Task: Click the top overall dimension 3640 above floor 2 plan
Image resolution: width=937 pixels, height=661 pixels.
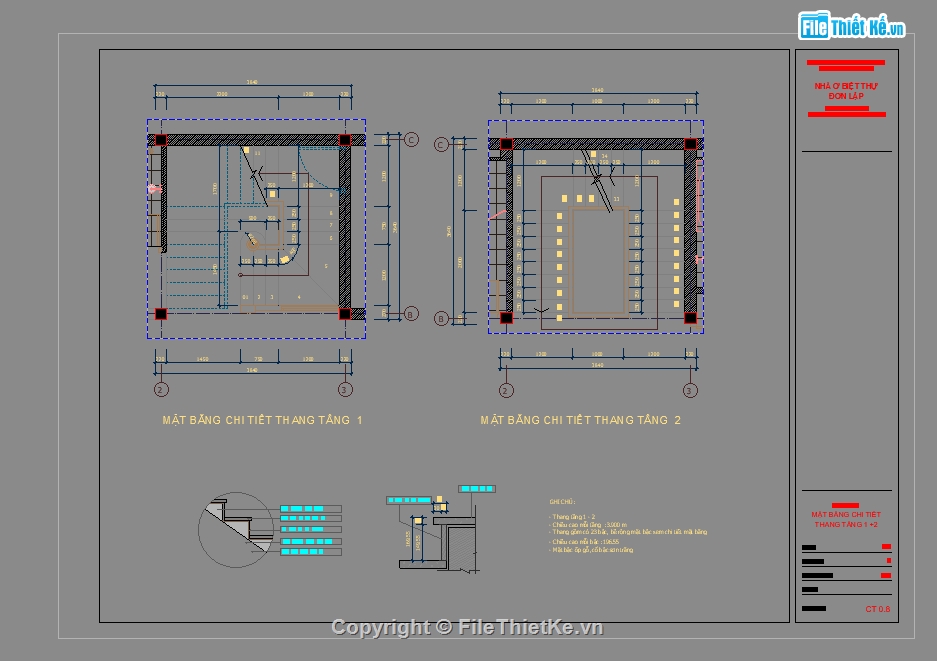Action: (x=598, y=90)
